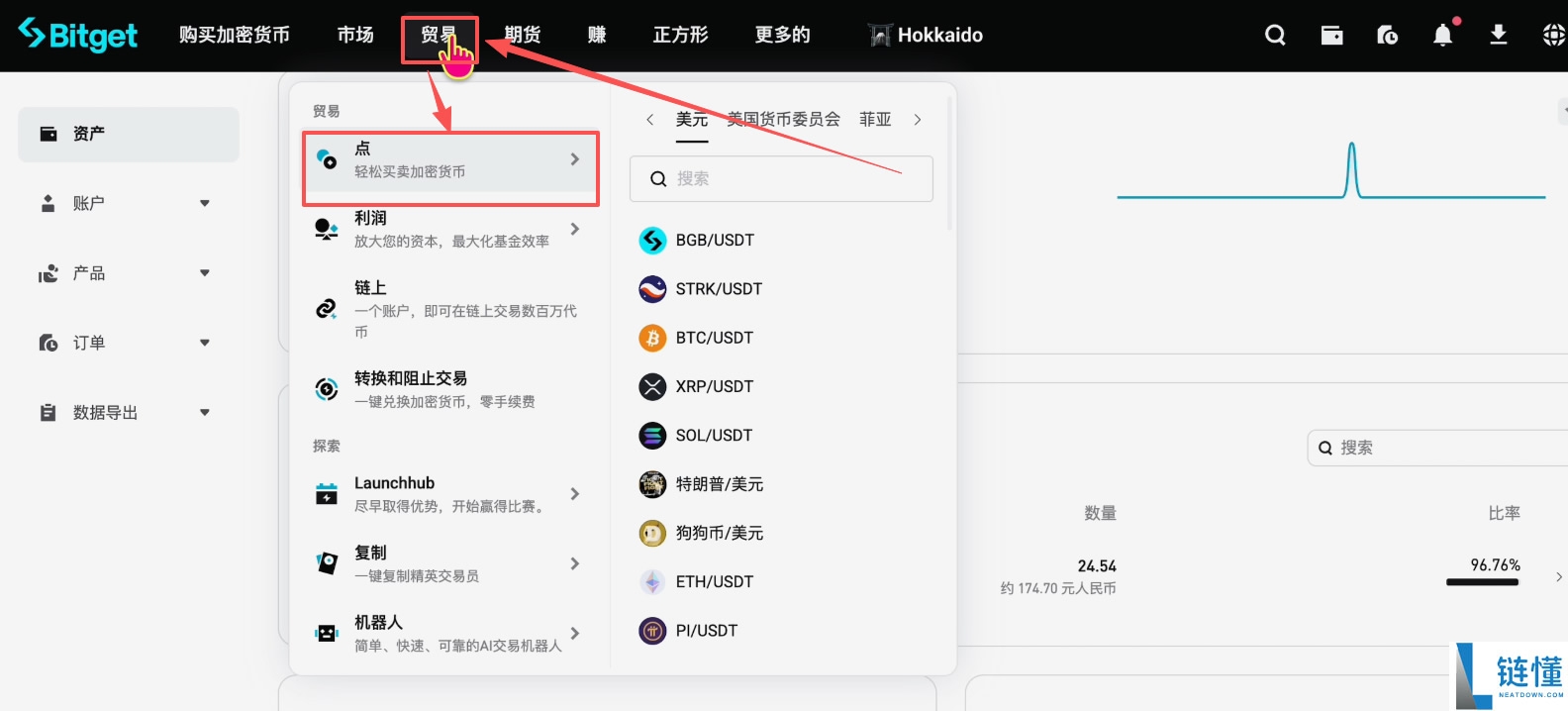1568x711 pixels.
Task: Open the 市场 menu
Action: click(355, 35)
